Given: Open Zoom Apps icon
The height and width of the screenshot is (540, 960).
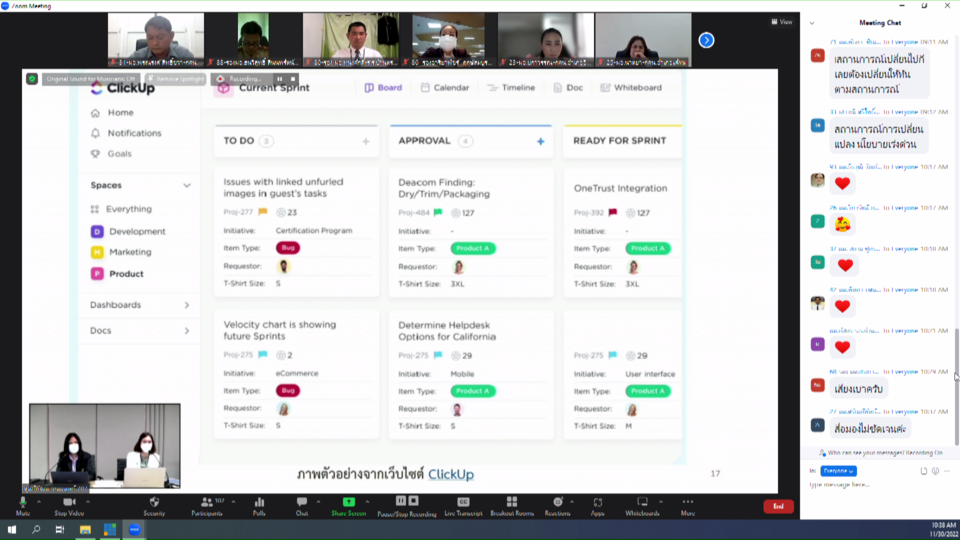Looking at the screenshot, I should tap(597, 503).
